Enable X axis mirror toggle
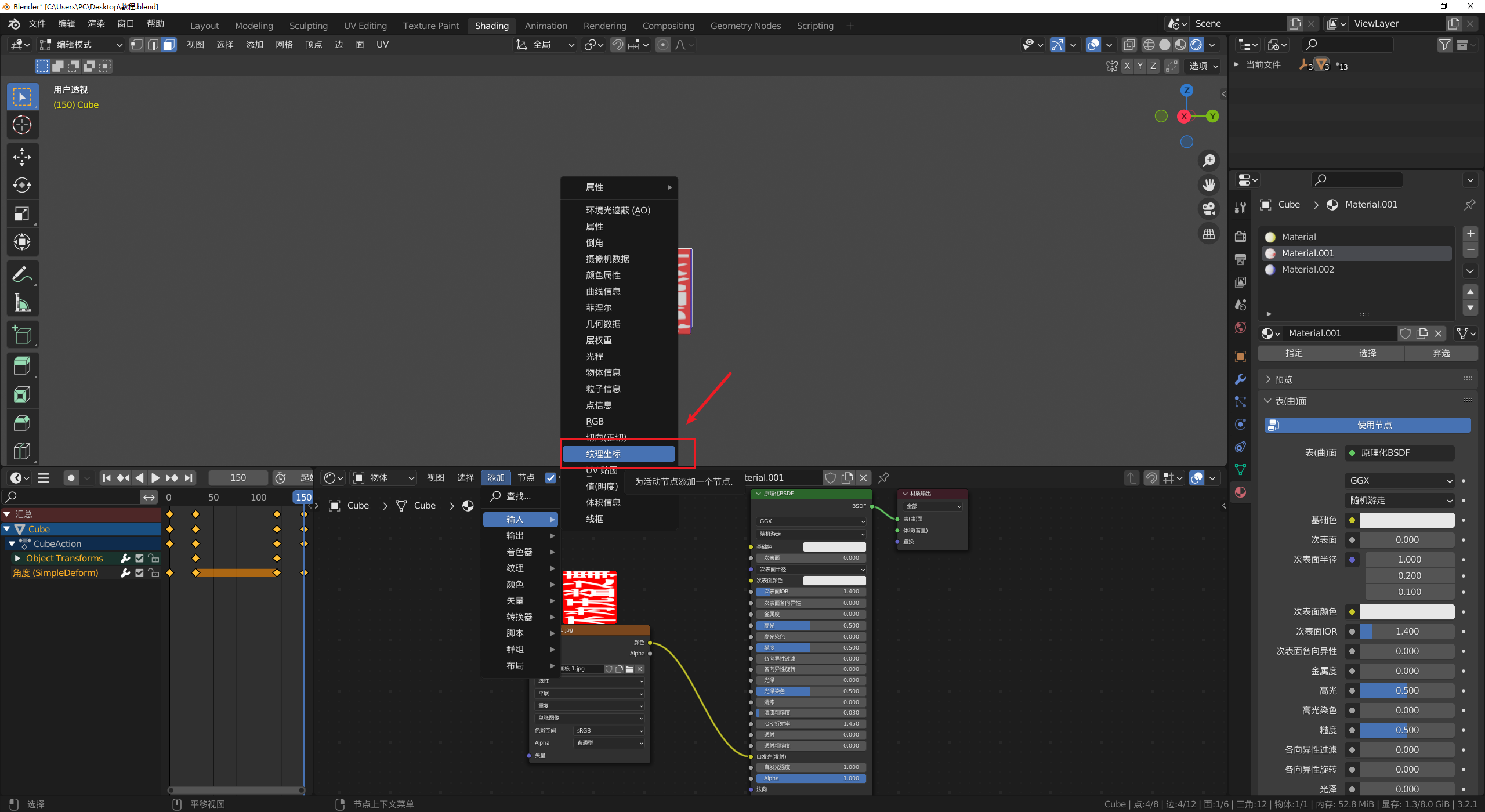 [x=1127, y=66]
